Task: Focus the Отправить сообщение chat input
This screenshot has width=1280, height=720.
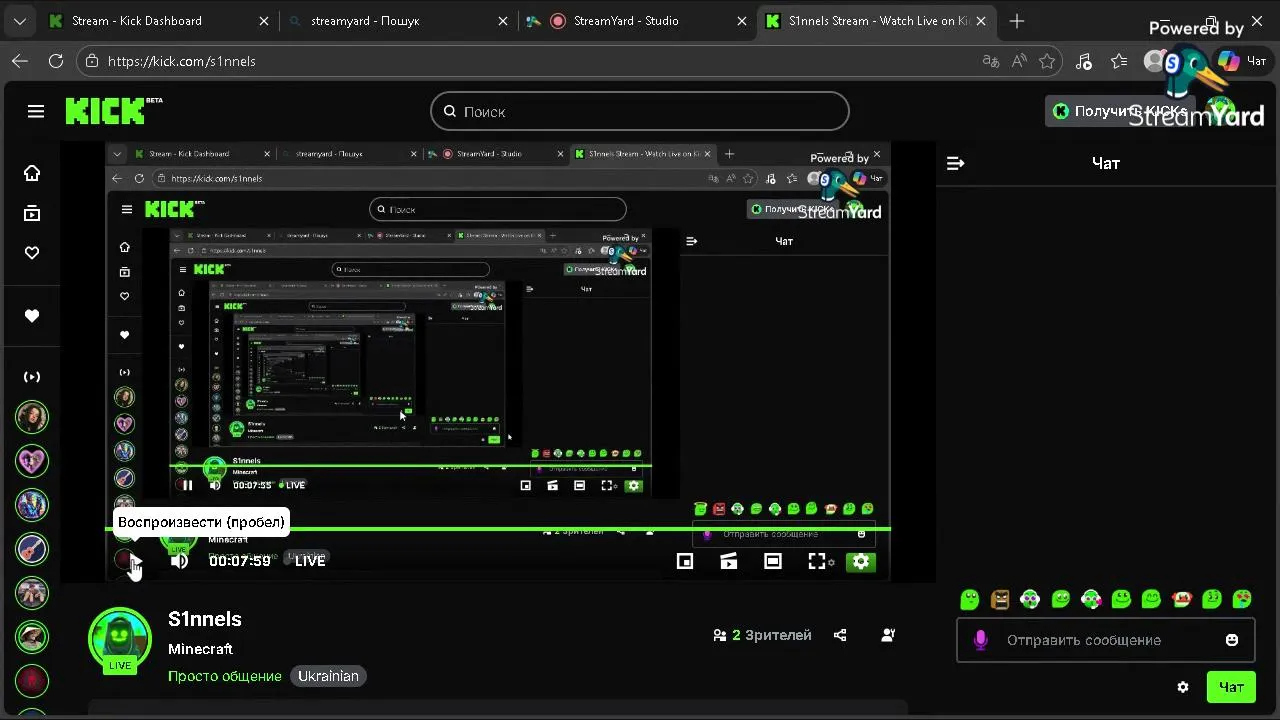Action: pyautogui.click(x=1105, y=640)
